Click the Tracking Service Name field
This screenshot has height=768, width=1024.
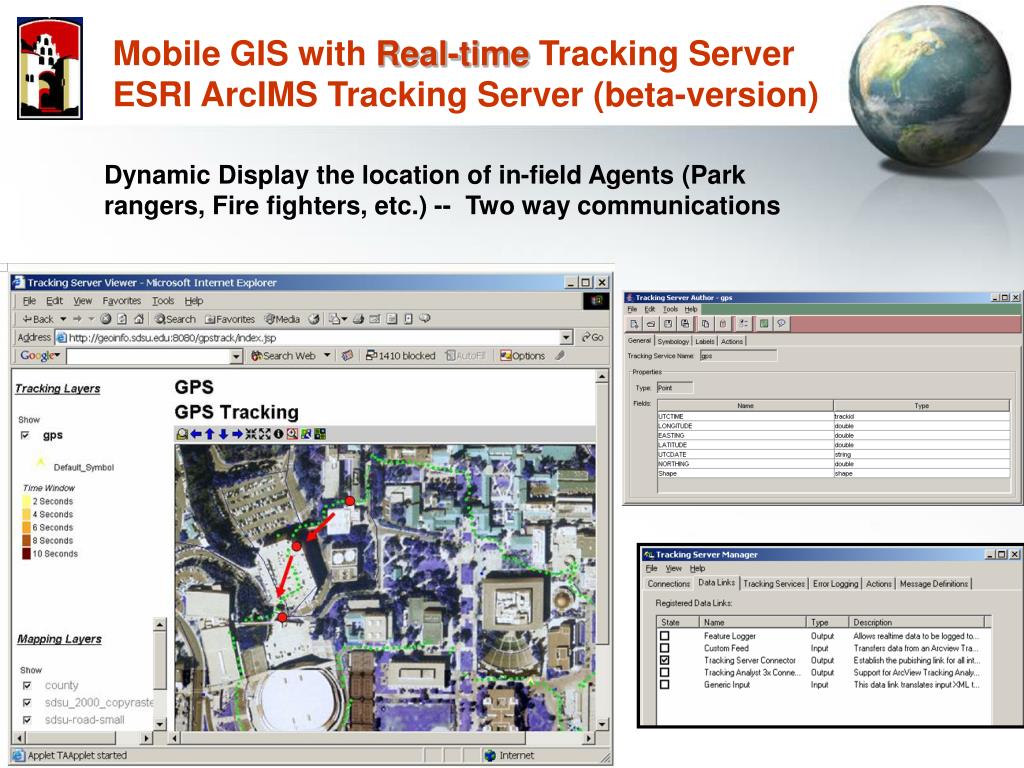(738, 356)
